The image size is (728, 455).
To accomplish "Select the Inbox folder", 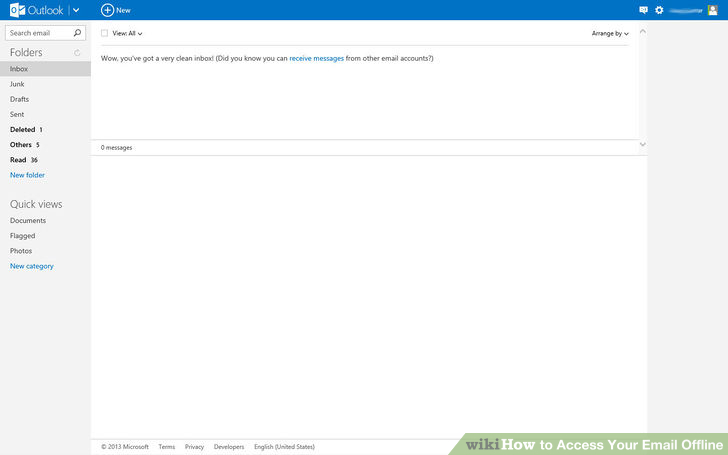I will pos(45,69).
